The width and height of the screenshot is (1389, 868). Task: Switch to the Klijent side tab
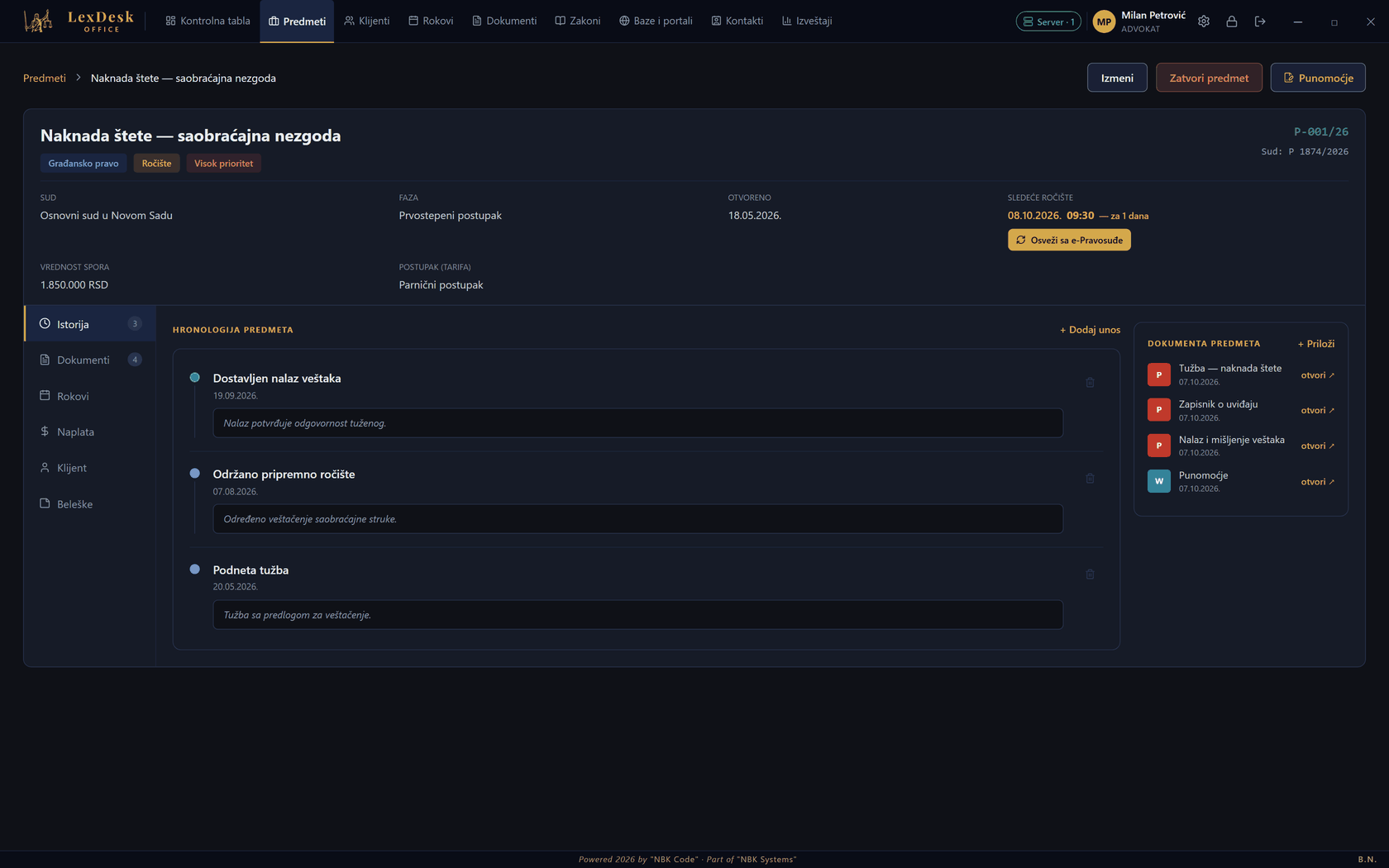click(90, 468)
